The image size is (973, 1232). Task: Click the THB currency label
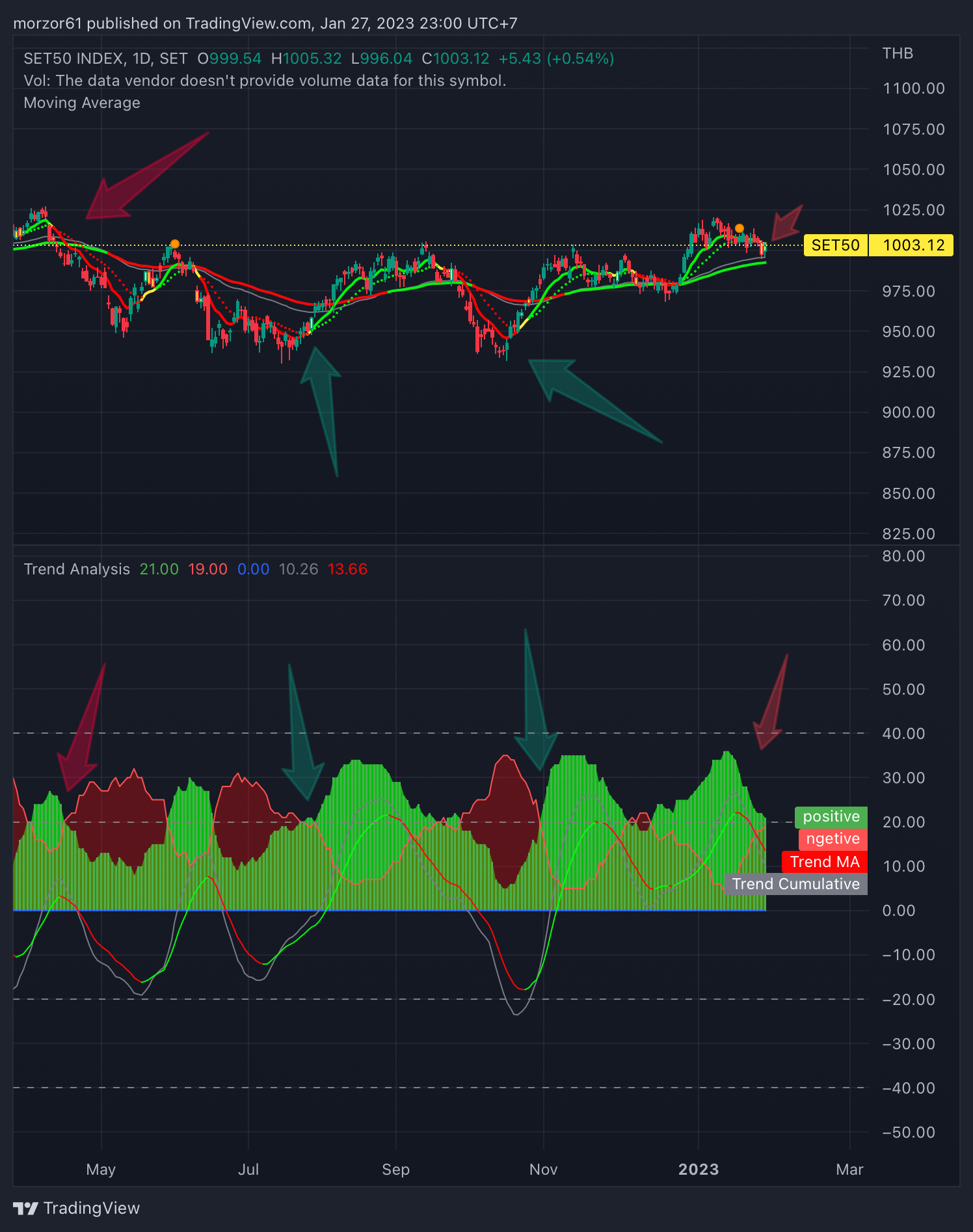(x=898, y=53)
